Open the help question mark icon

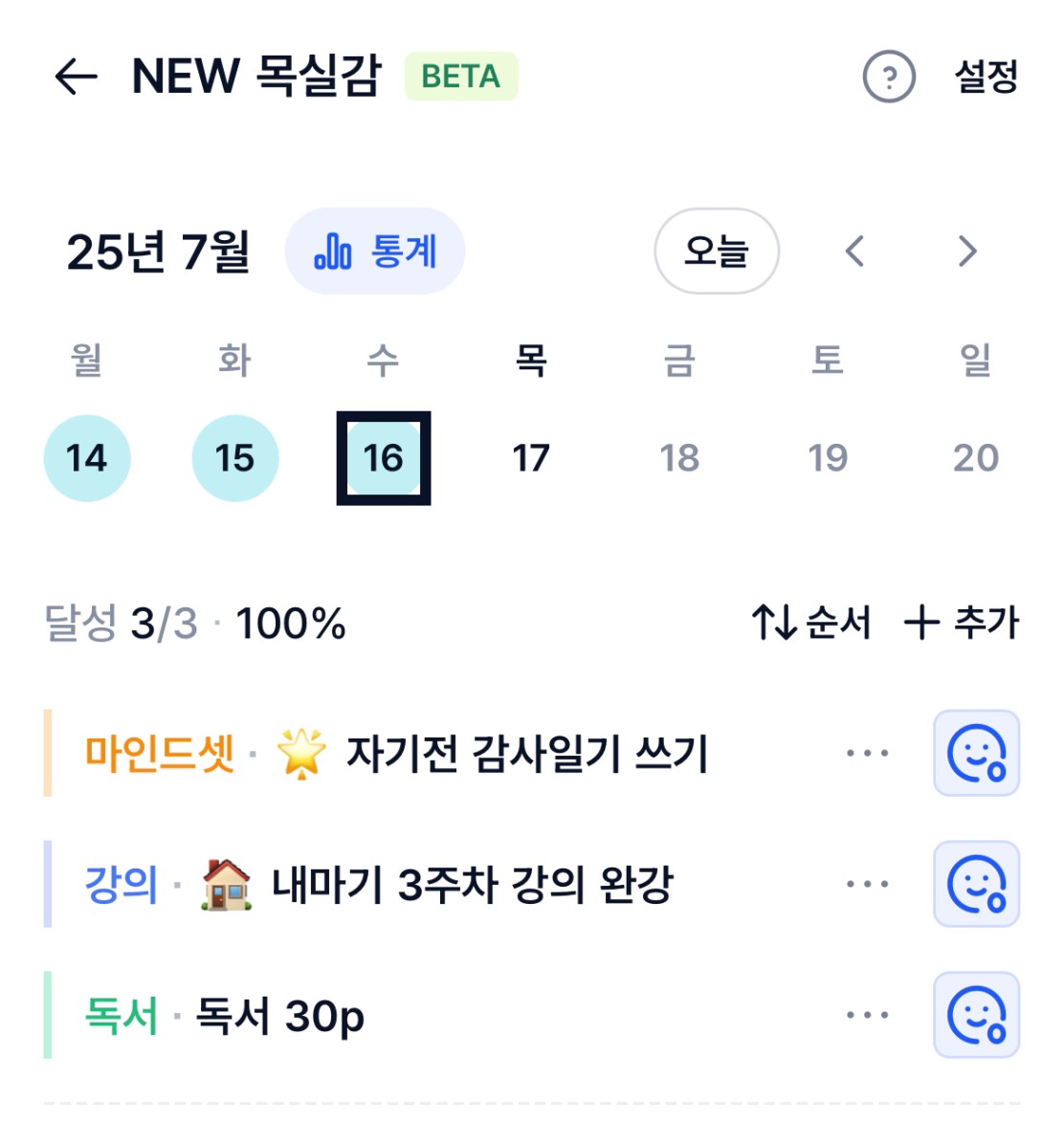click(x=888, y=76)
